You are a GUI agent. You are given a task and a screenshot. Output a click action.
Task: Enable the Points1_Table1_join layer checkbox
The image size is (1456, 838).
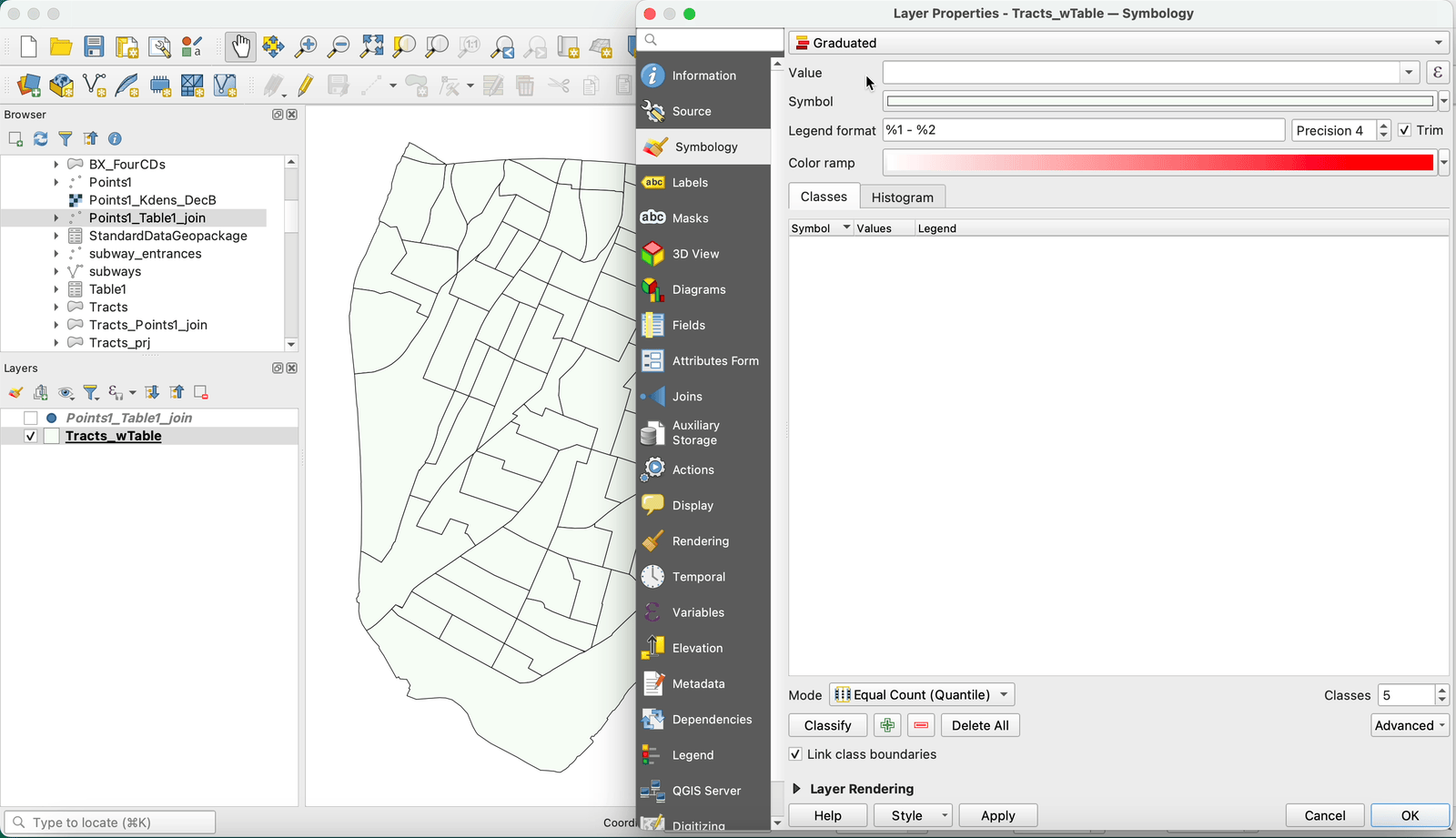tap(31, 418)
